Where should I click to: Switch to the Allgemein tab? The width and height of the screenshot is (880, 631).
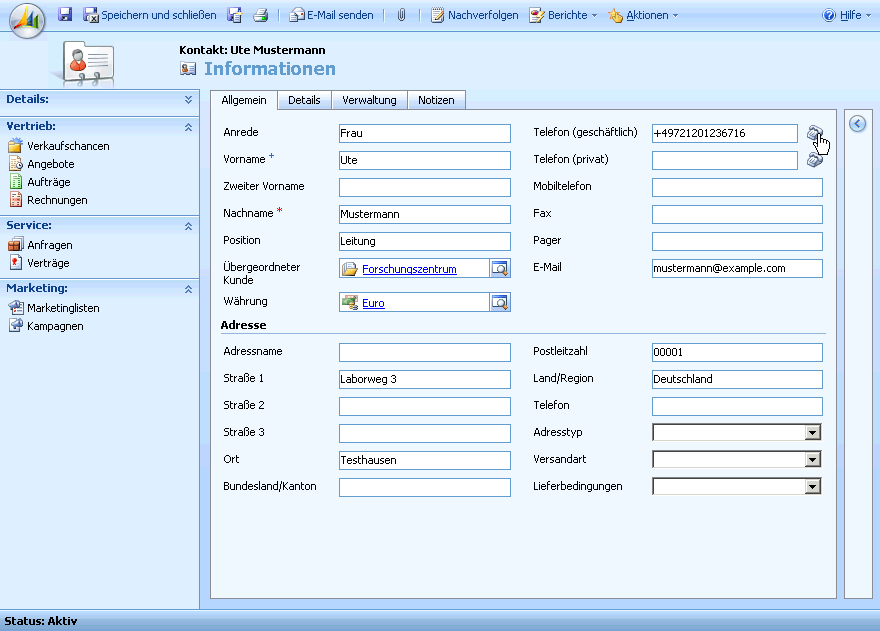(244, 100)
